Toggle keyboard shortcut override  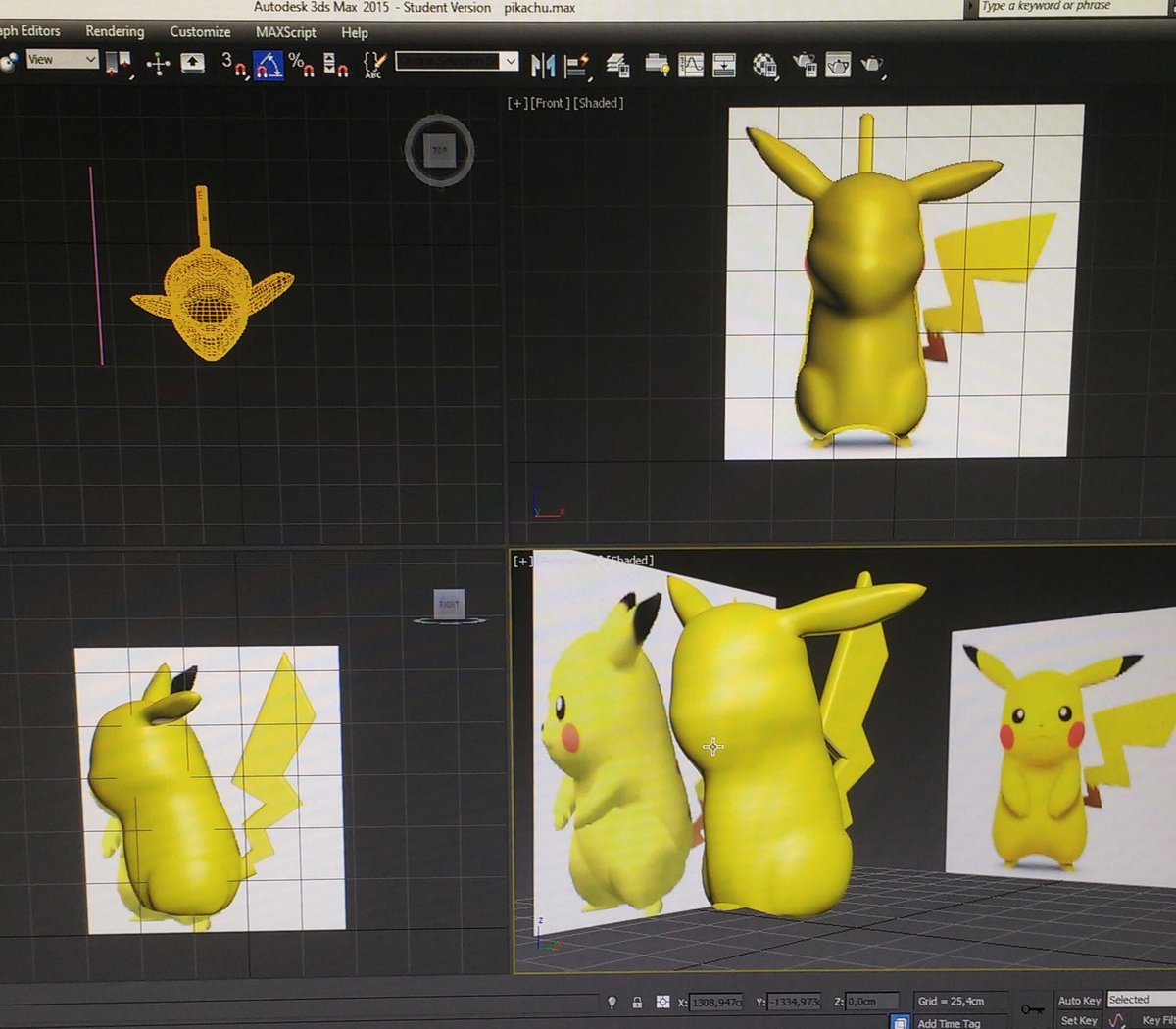[x=193, y=65]
